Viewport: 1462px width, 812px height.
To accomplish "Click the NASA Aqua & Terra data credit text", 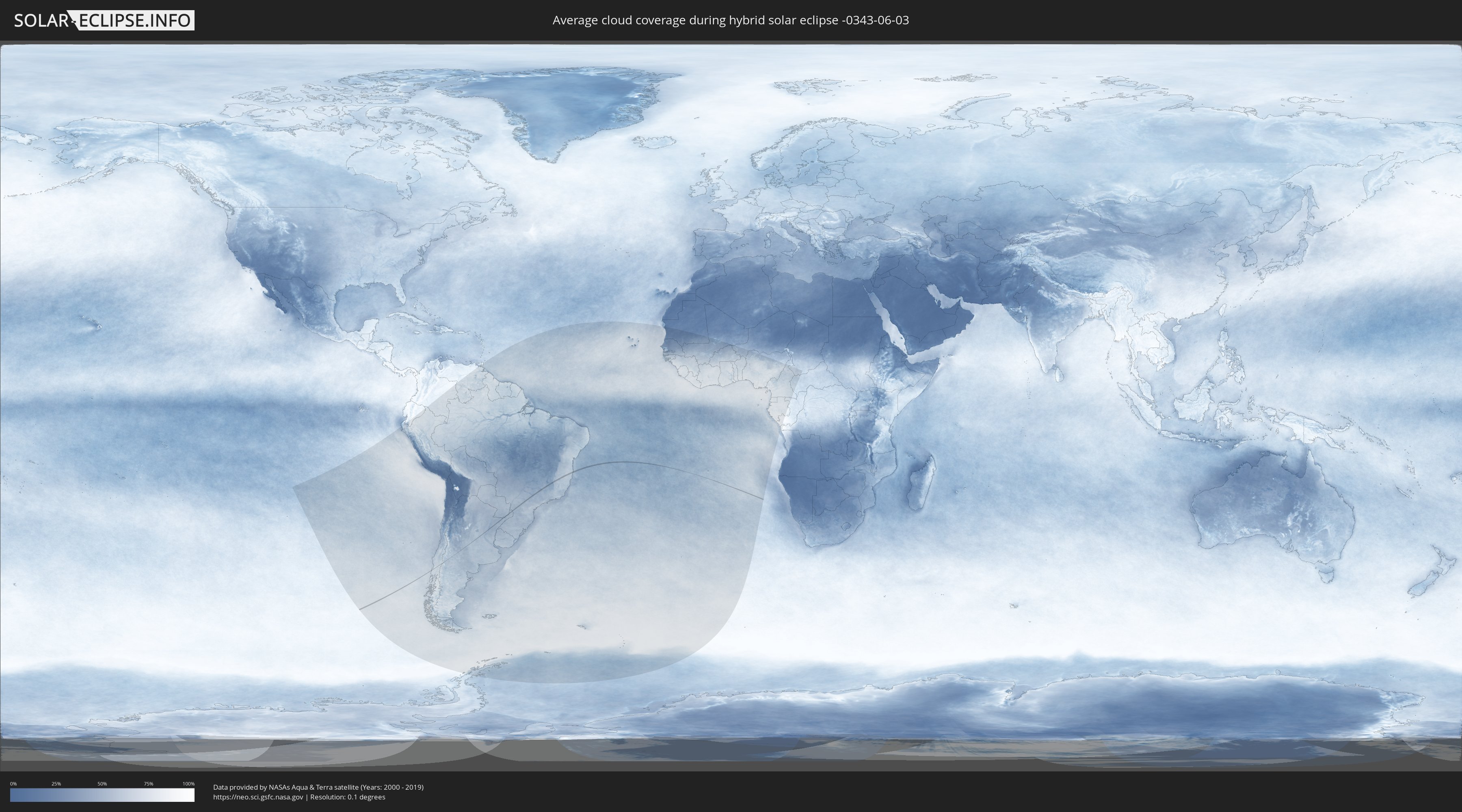I will 318,787.
